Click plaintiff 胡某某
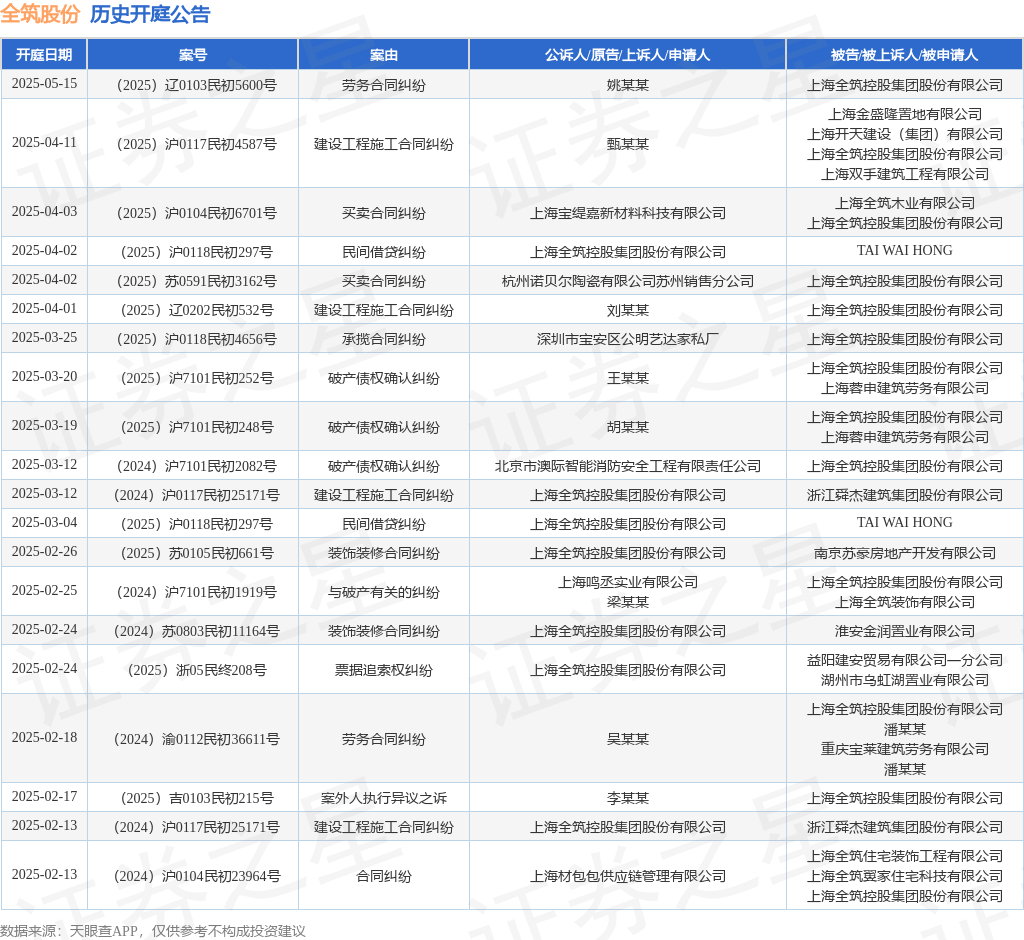 point(628,427)
